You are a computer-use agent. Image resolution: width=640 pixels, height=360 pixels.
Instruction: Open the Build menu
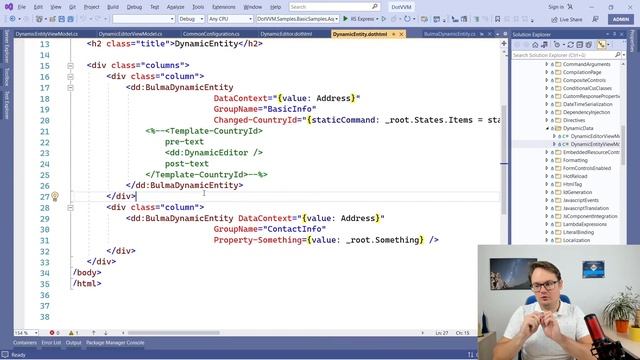(113, 7)
